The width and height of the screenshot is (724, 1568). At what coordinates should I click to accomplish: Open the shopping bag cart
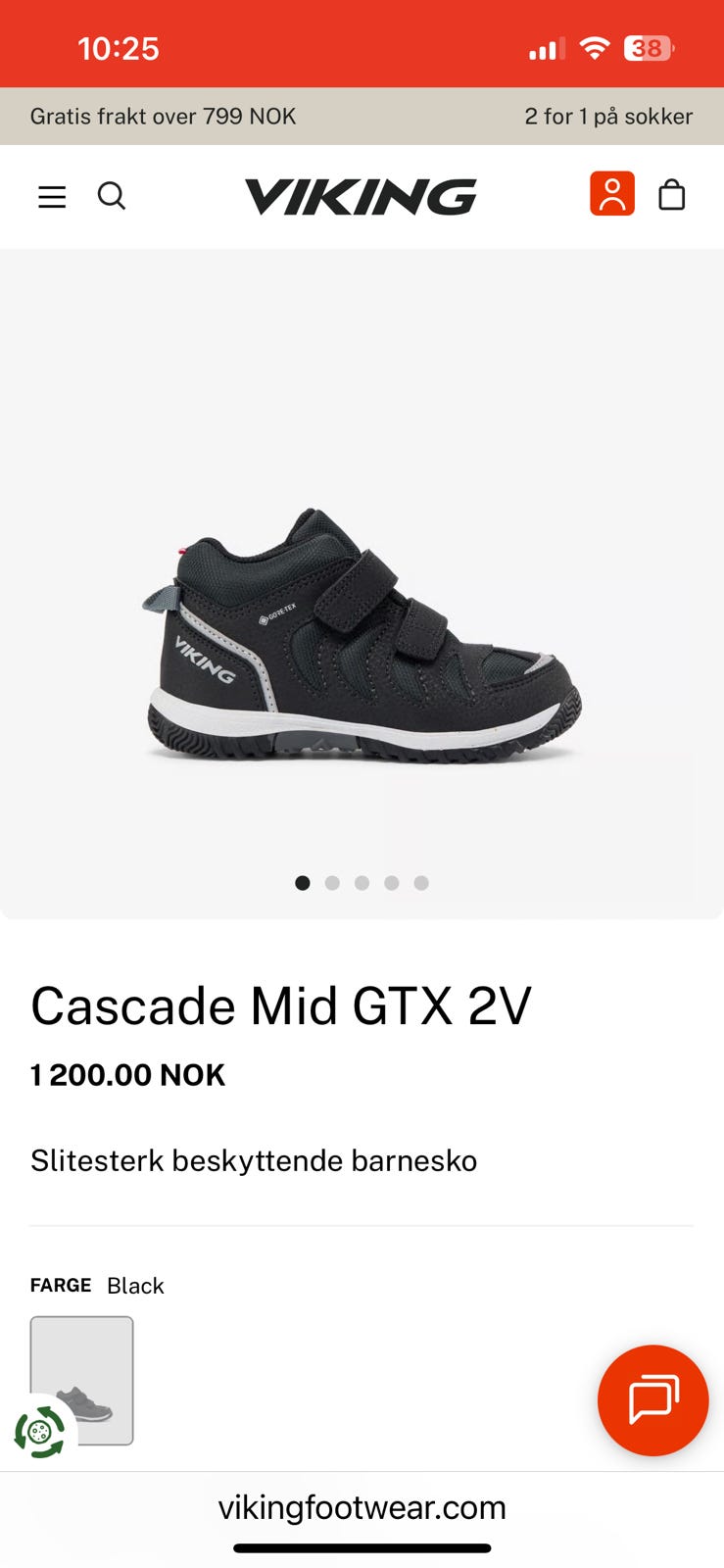pyautogui.click(x=672, y=194)
